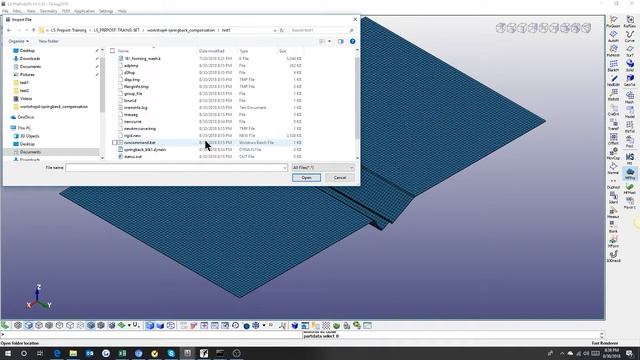The height and width of the screenshot is (360, 640).
Task: Open the Curve tool in right toolbar
Action: coord(630,36)
